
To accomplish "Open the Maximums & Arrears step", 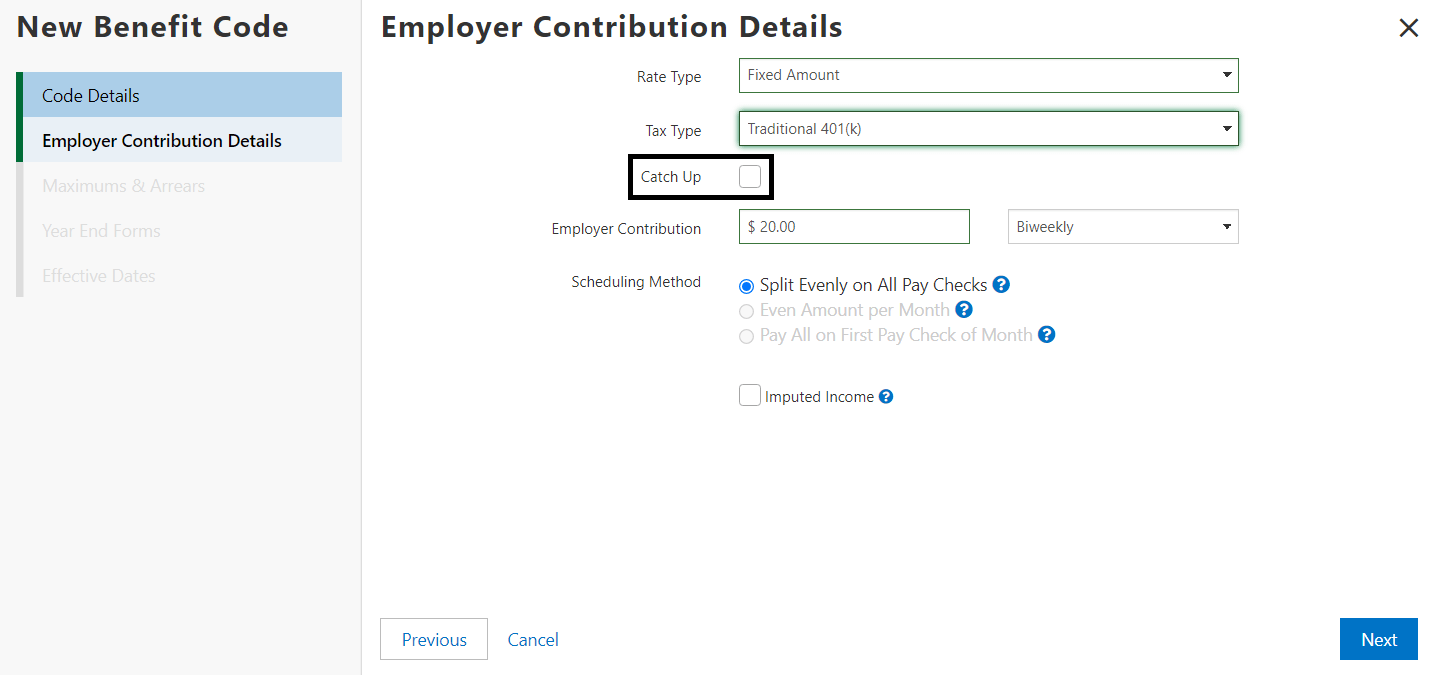I will (123, 186).
